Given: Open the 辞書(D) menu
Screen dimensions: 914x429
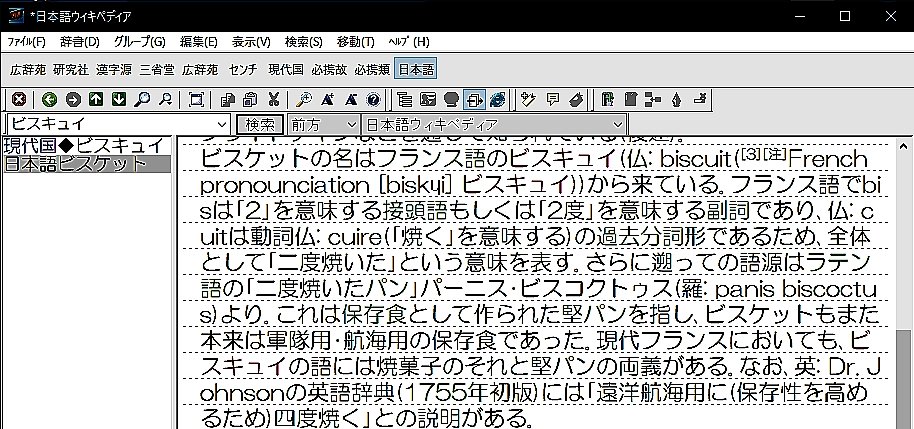Looking at the screenshot, I should (79, 42).
